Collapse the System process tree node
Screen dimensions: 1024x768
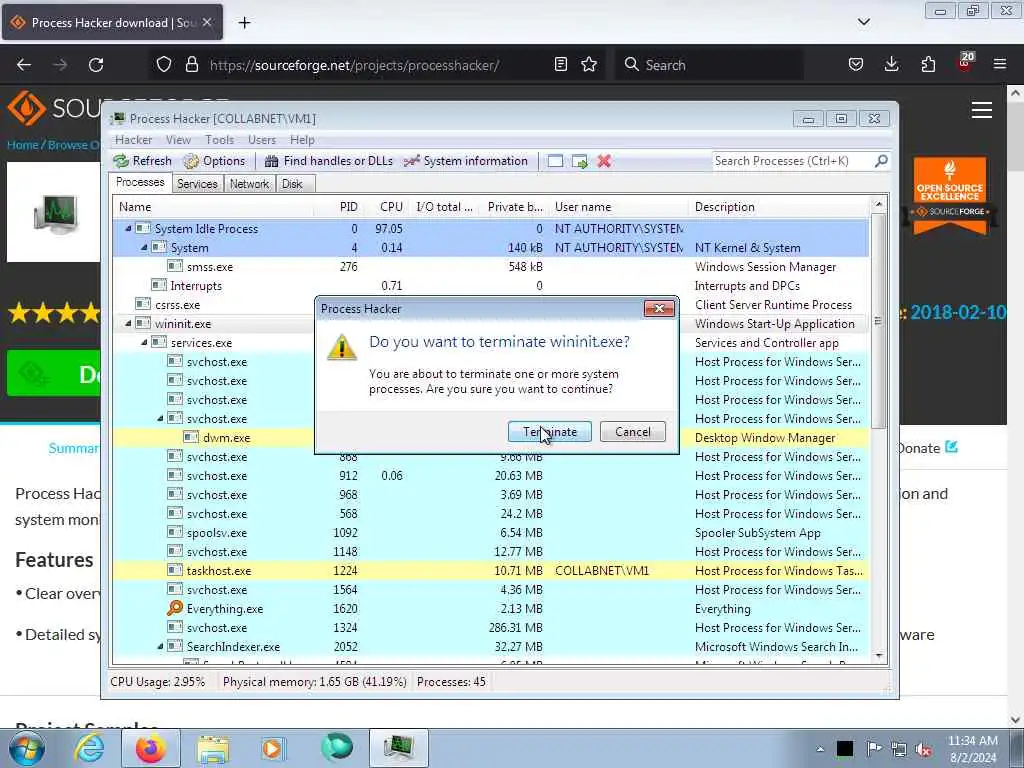tap(144, 248)
